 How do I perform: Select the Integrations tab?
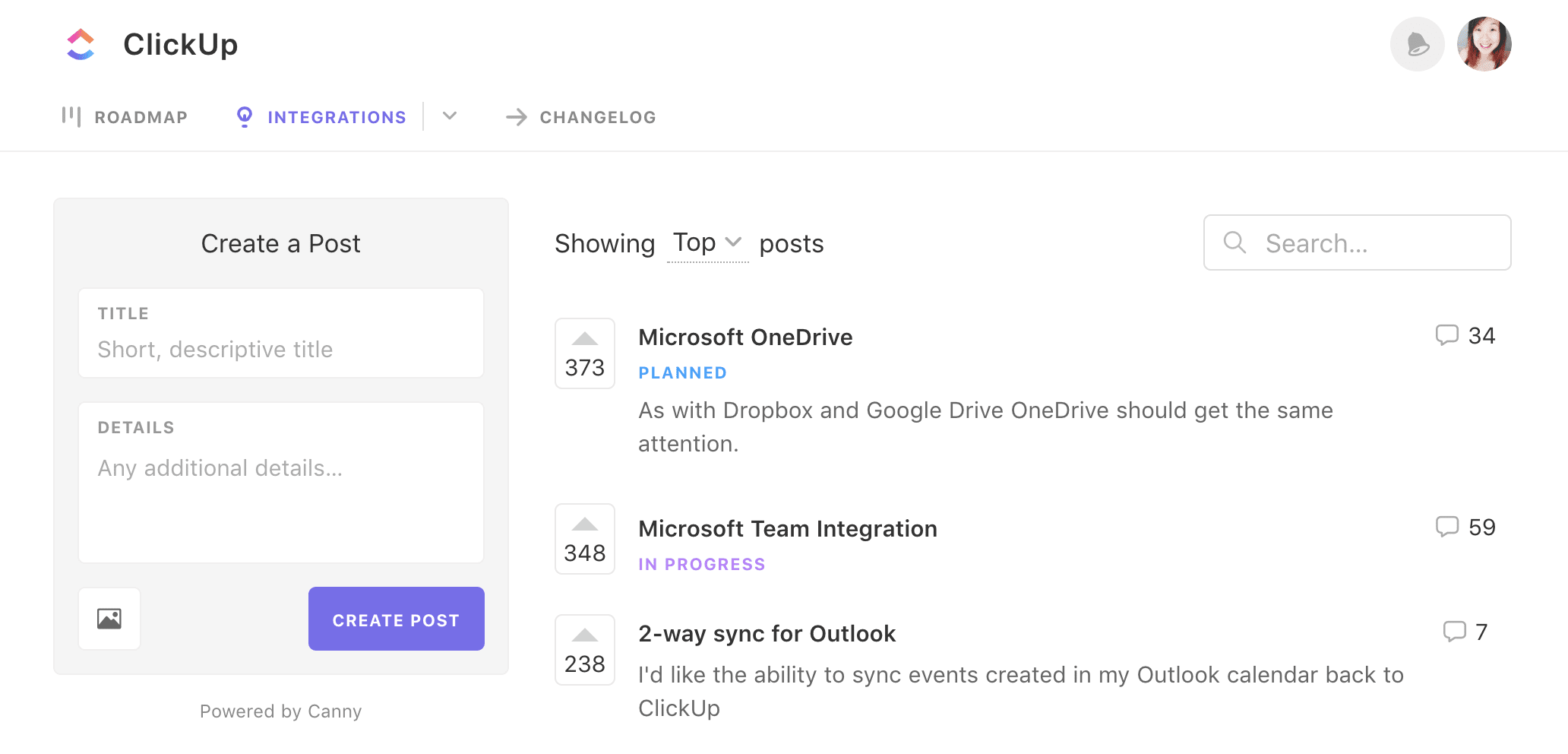[321, 117]
